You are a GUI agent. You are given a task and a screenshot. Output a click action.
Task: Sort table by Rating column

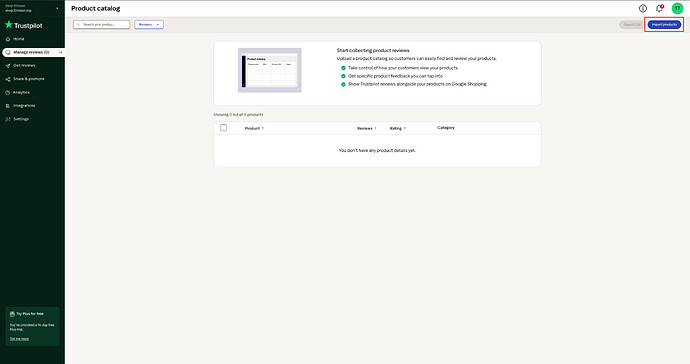397,128
